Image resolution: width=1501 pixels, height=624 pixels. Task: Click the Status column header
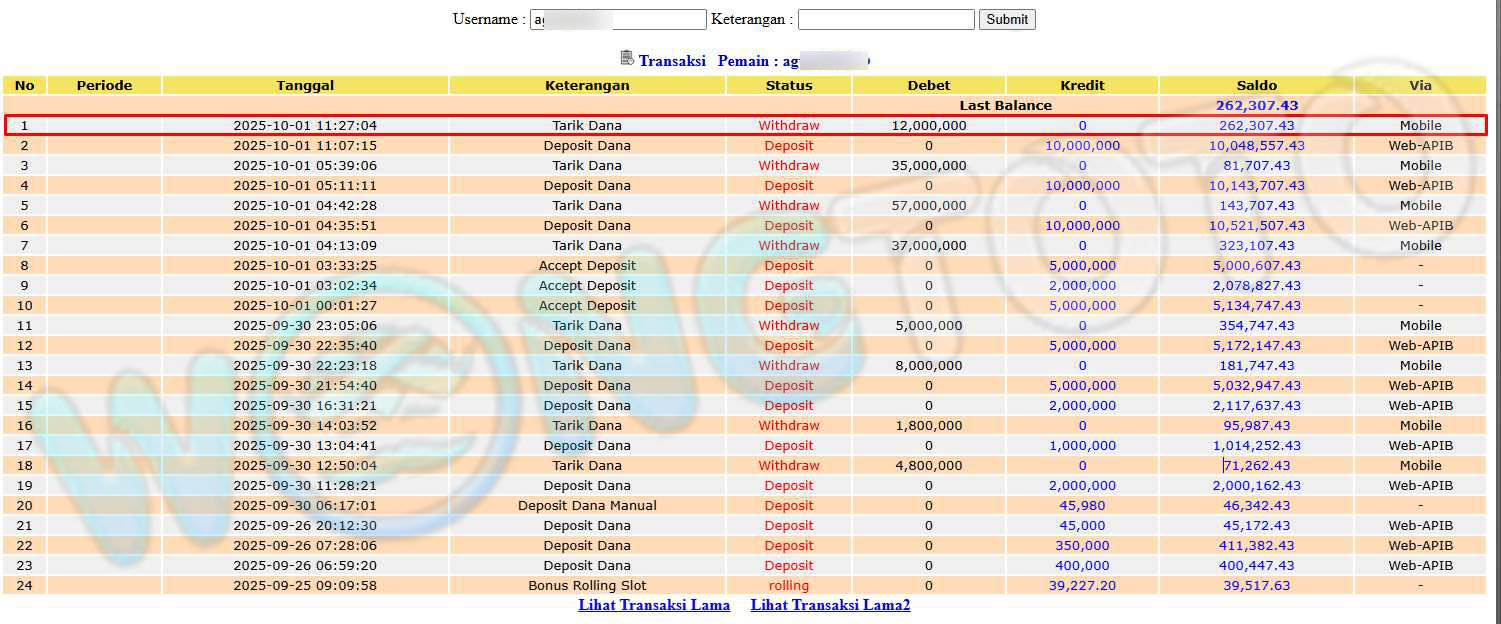click(789, 85)
